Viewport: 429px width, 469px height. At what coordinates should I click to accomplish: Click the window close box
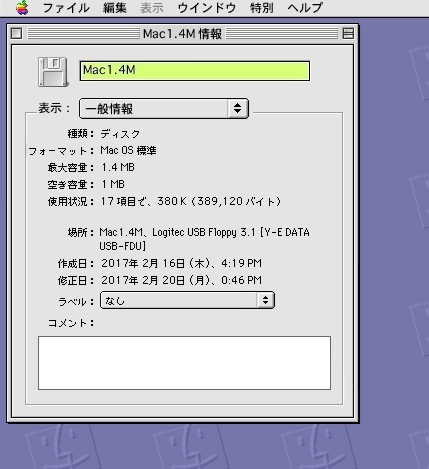[16, 33]
